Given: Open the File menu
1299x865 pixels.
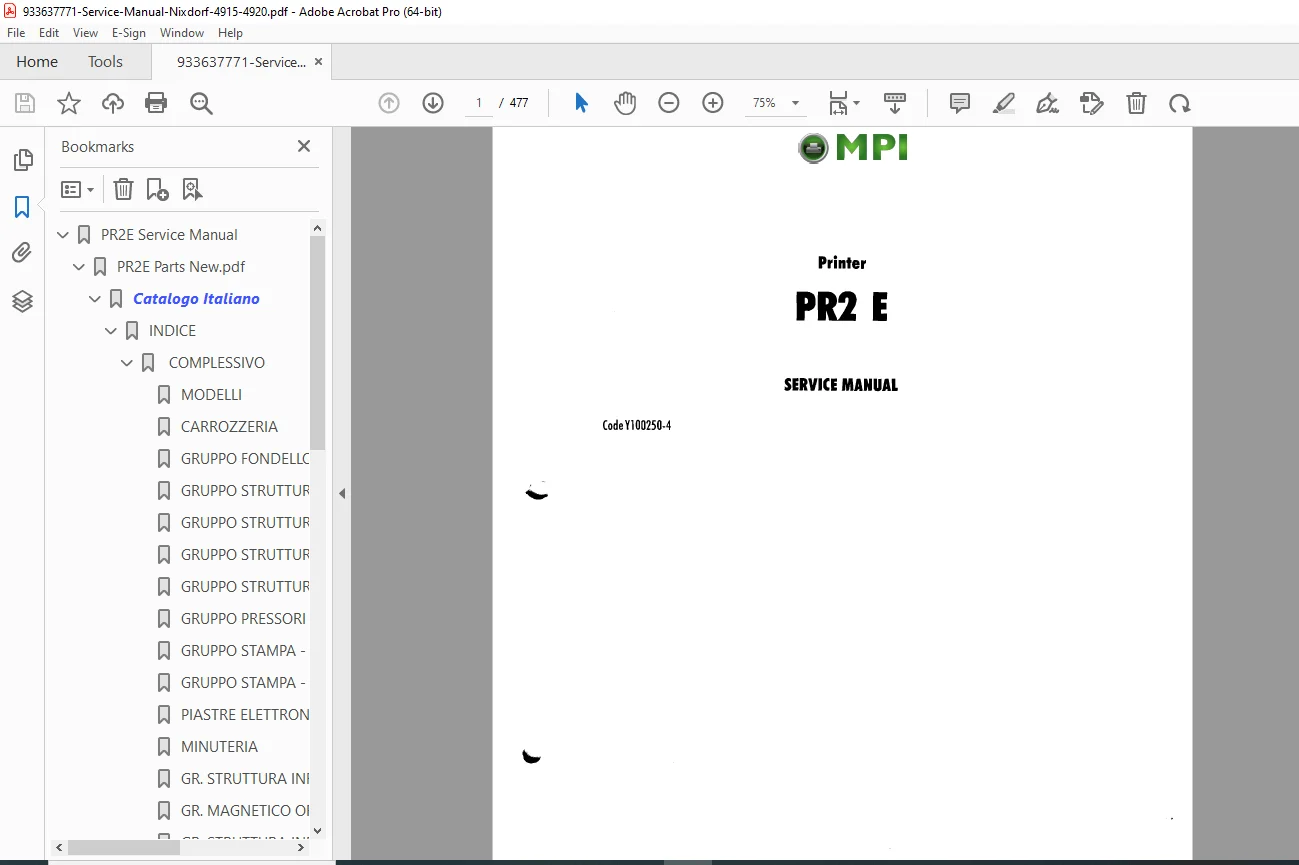Looking at the screenshot, I should (16, 33).
